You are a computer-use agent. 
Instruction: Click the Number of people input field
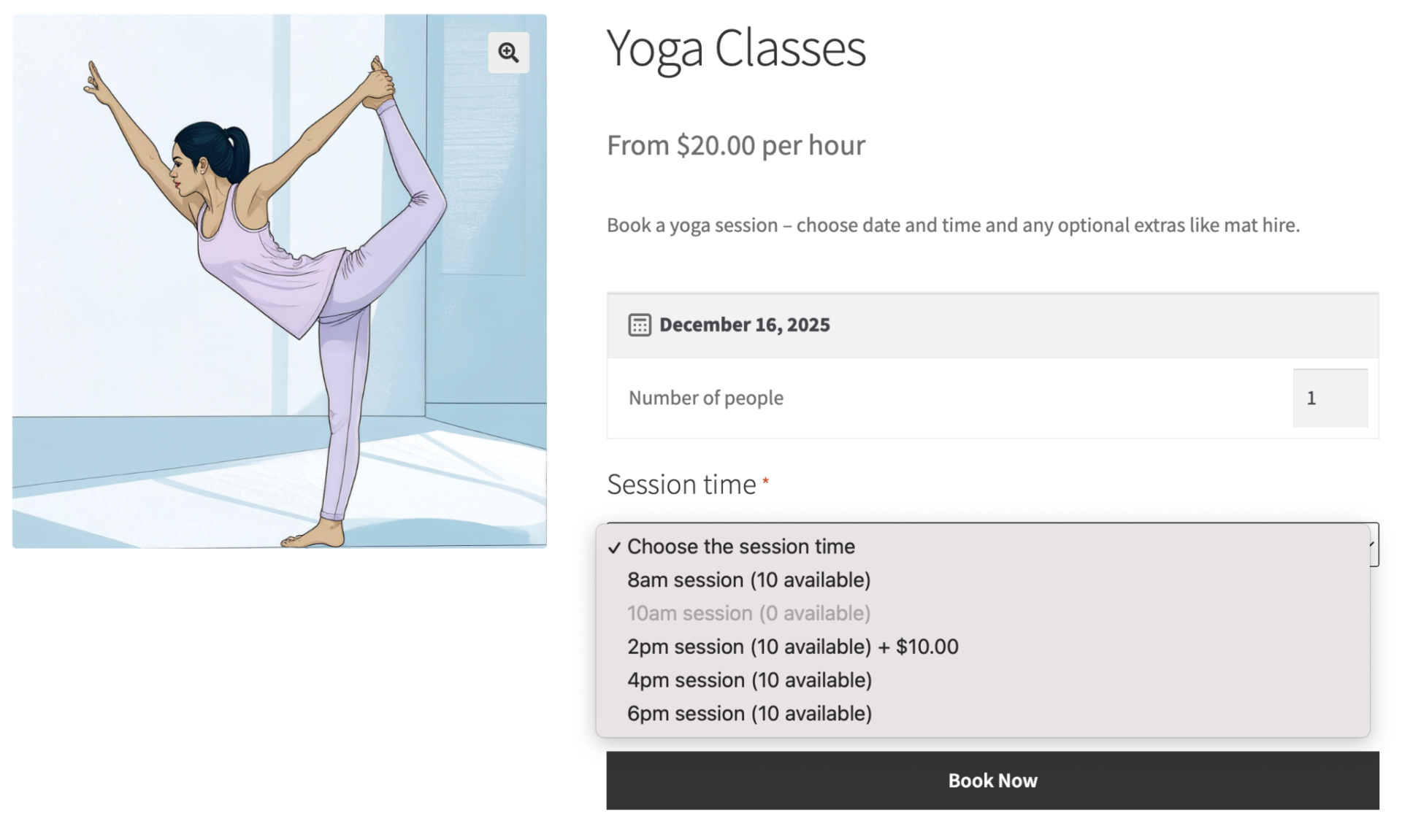tap(1329, 398)
